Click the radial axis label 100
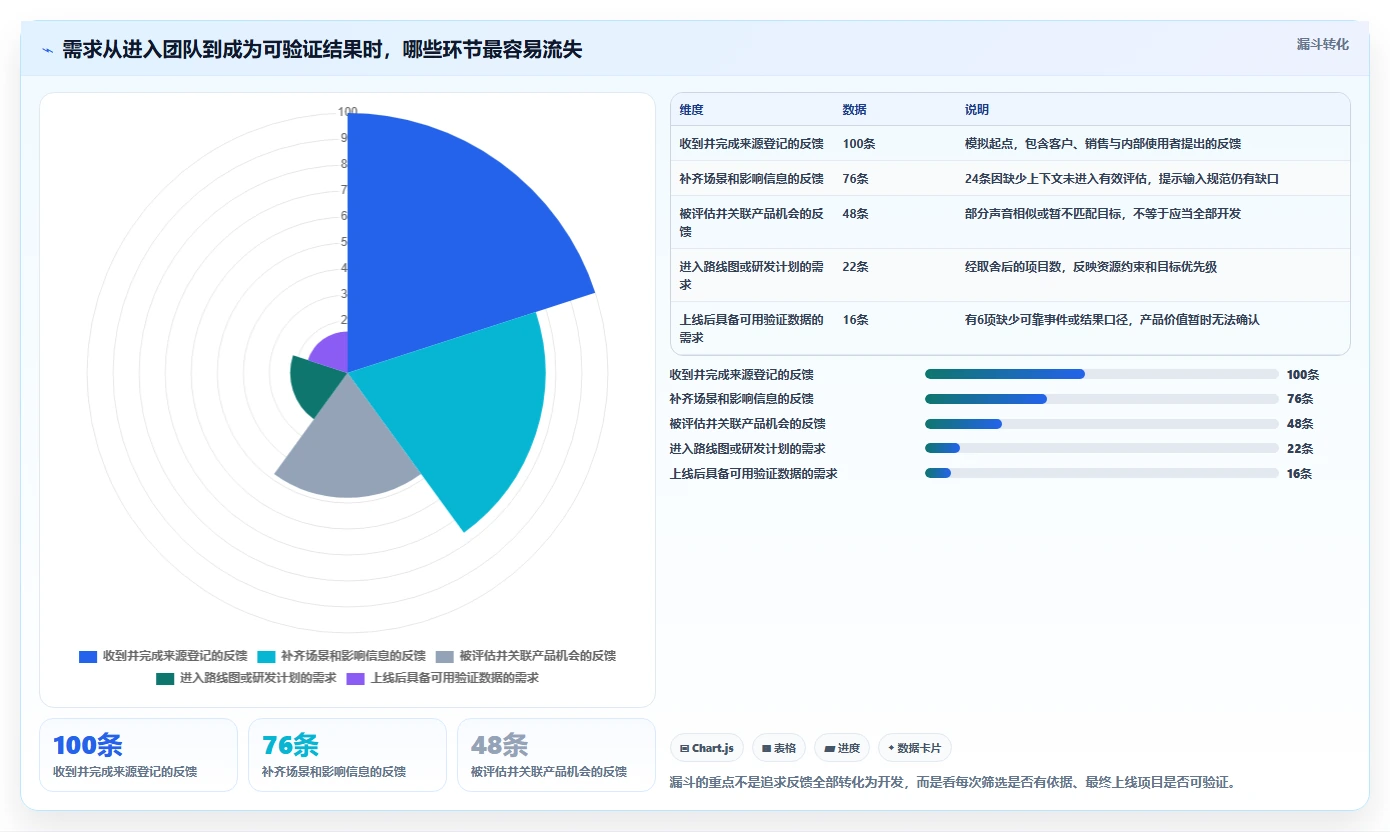Screen dimensions: 1390x832 point(348,112)
